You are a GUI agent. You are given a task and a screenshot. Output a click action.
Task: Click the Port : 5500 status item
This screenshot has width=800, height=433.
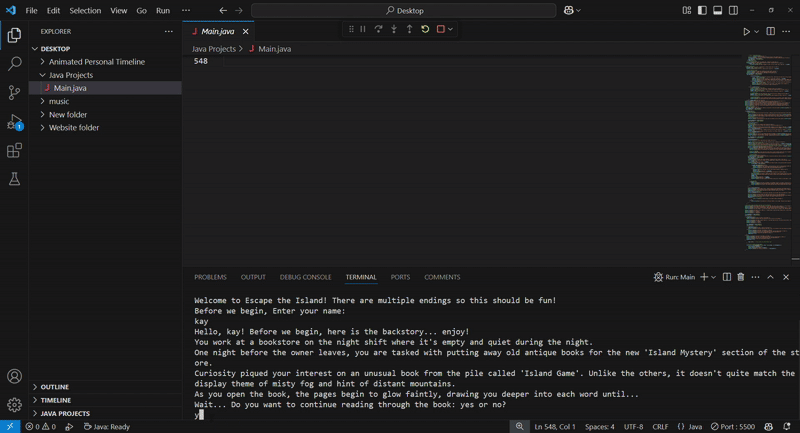click(733, 427)
